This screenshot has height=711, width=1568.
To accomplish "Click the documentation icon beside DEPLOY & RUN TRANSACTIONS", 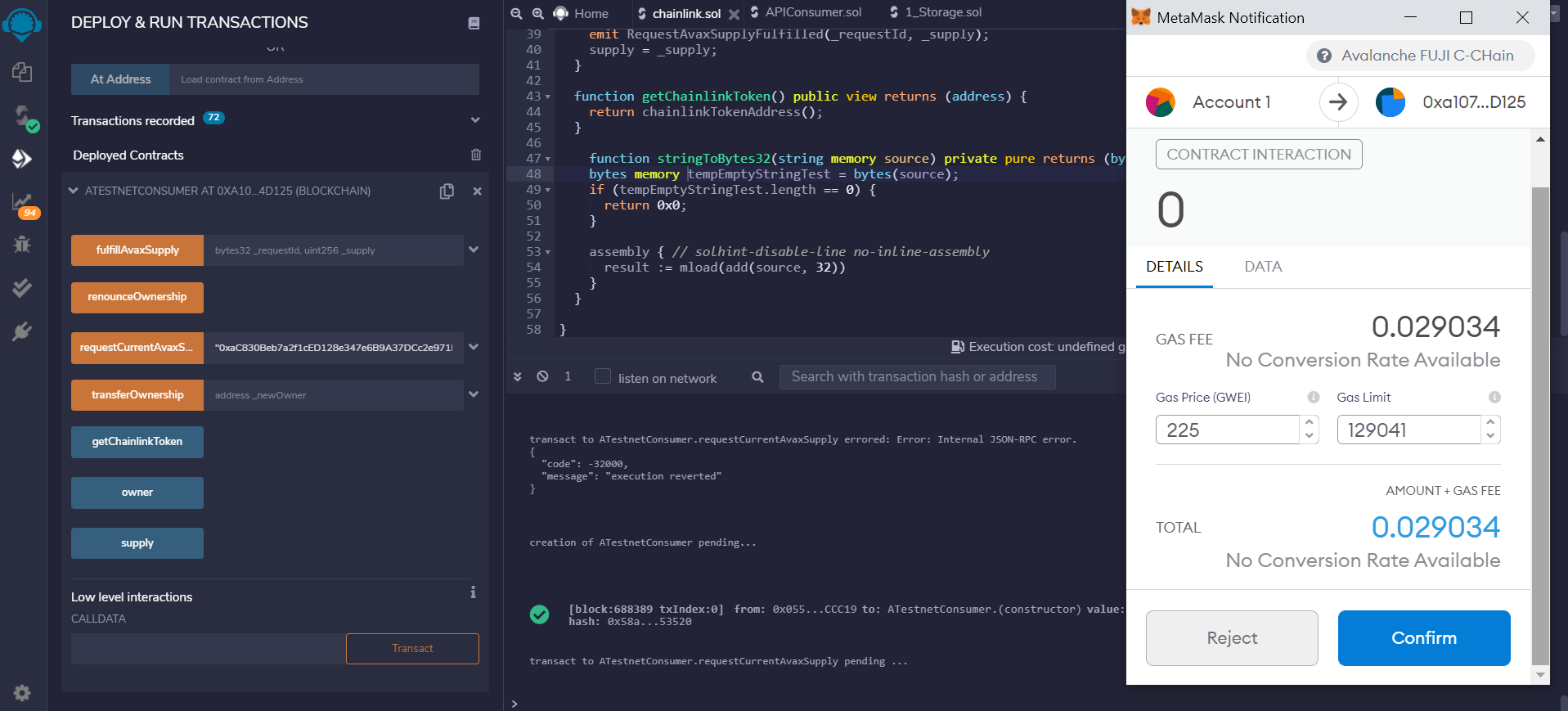I will point(474,23).
